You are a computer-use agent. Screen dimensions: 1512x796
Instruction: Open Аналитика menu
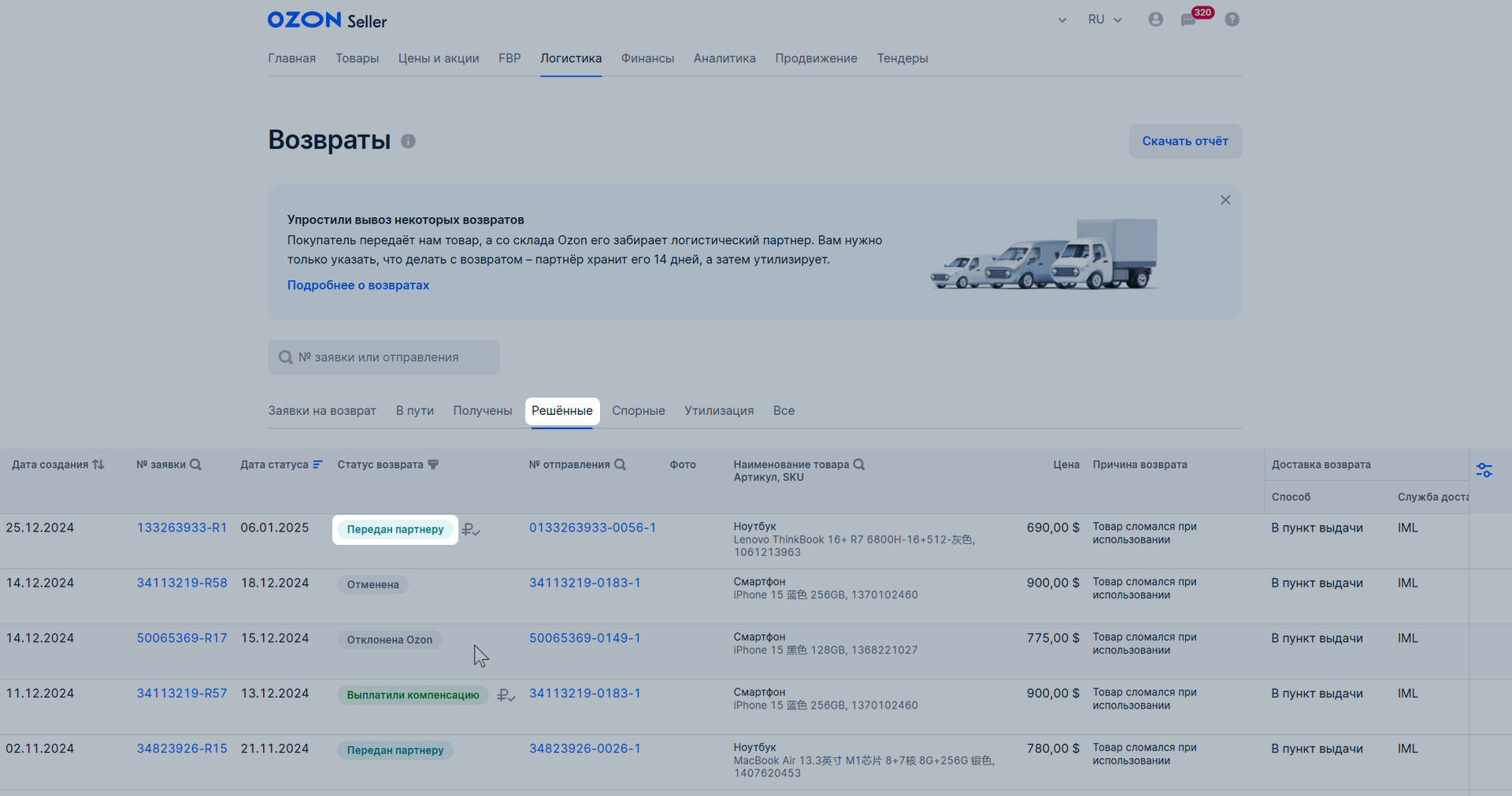724,58
